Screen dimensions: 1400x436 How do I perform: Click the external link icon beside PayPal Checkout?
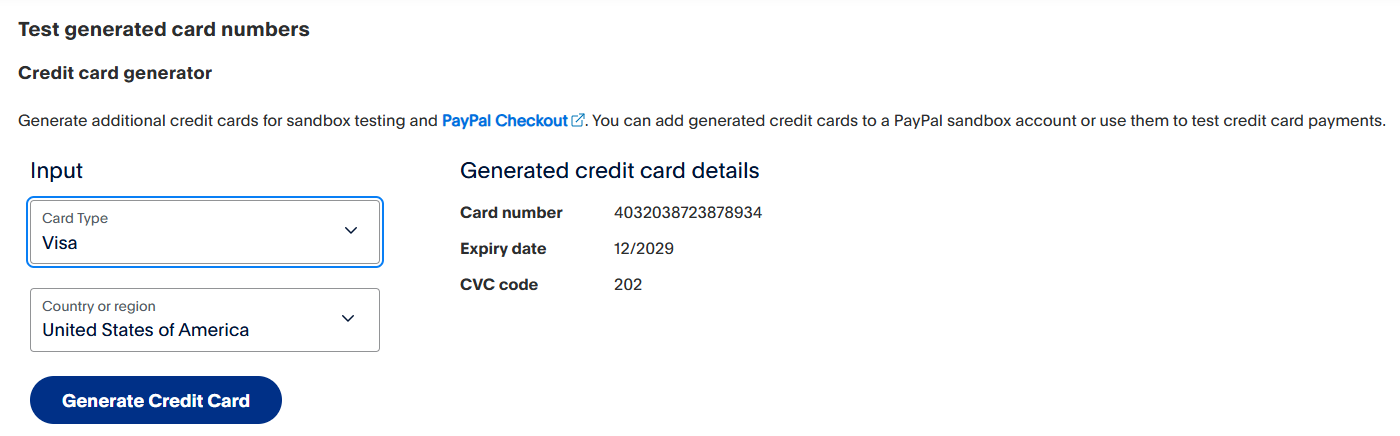(578, 121)
